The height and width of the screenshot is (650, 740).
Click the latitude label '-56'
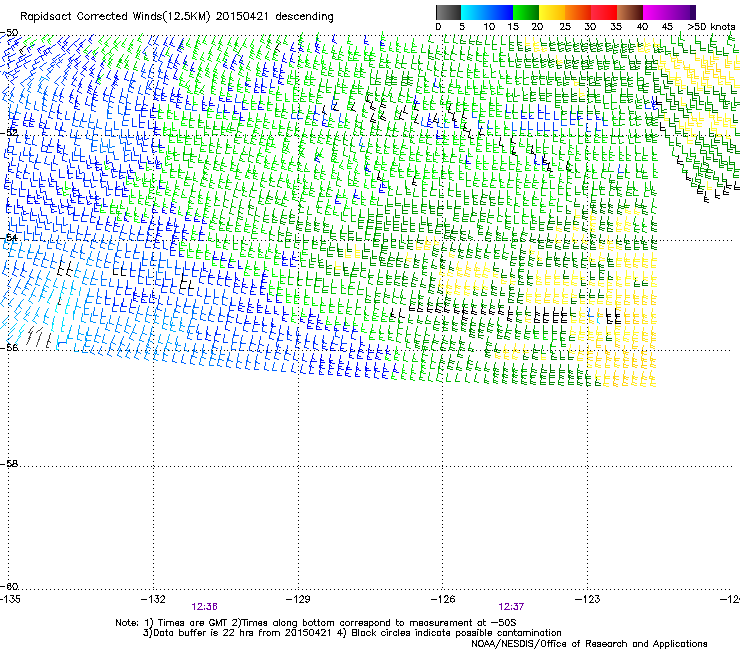click(x=9, y=347)
